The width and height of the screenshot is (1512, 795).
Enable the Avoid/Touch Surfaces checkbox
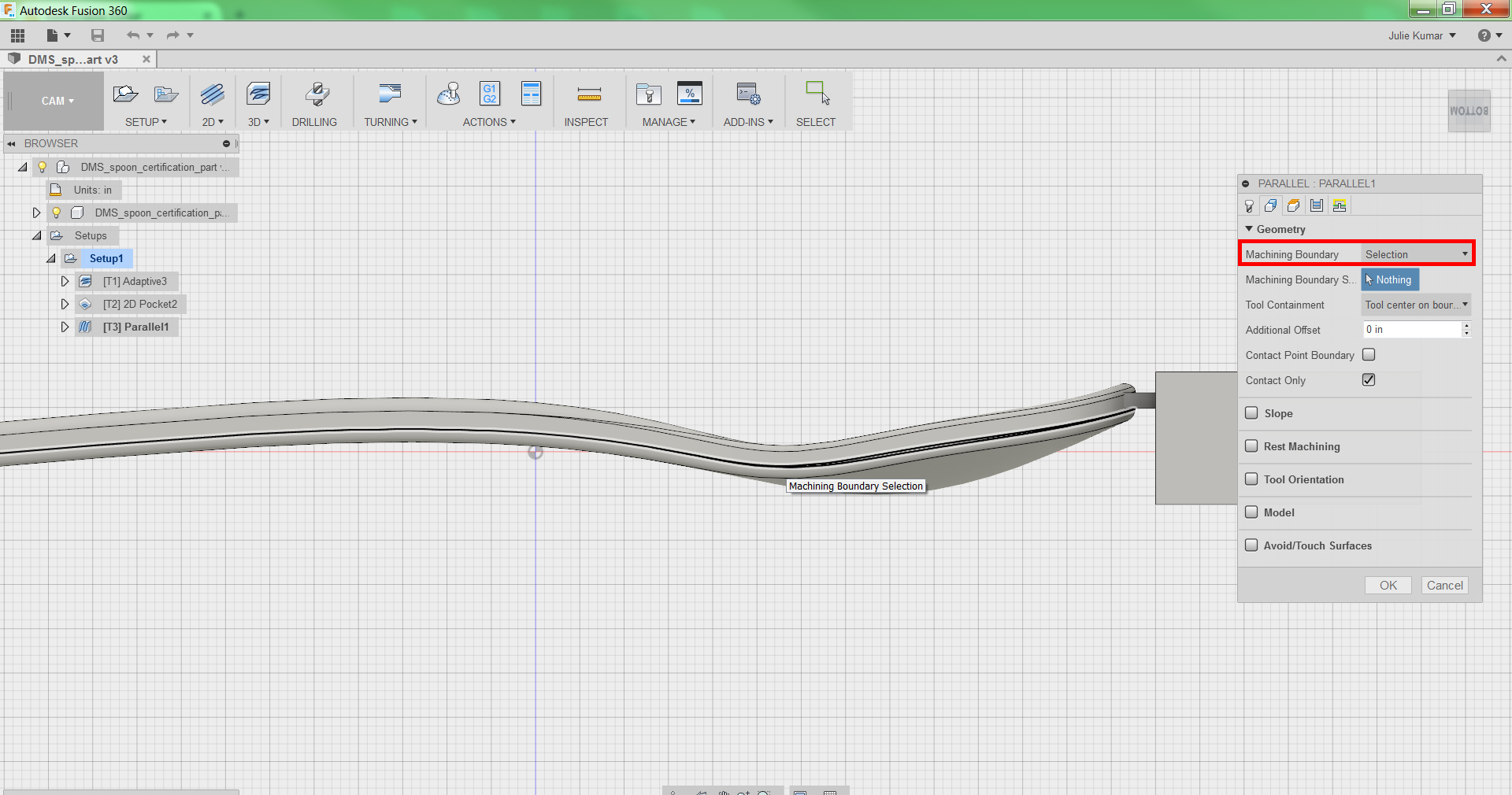(1251, 545)
